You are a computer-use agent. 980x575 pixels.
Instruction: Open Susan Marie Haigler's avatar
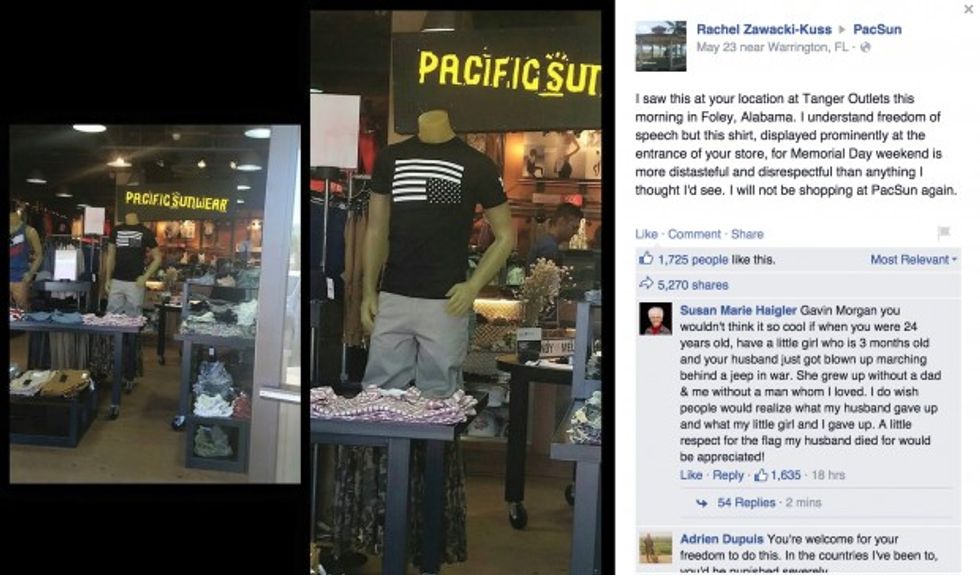656,319
